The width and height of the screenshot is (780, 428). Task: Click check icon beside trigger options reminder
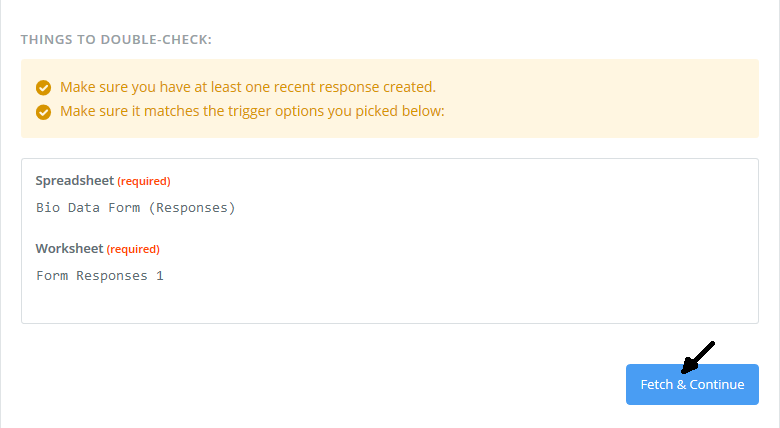click(x=43, y=112)
